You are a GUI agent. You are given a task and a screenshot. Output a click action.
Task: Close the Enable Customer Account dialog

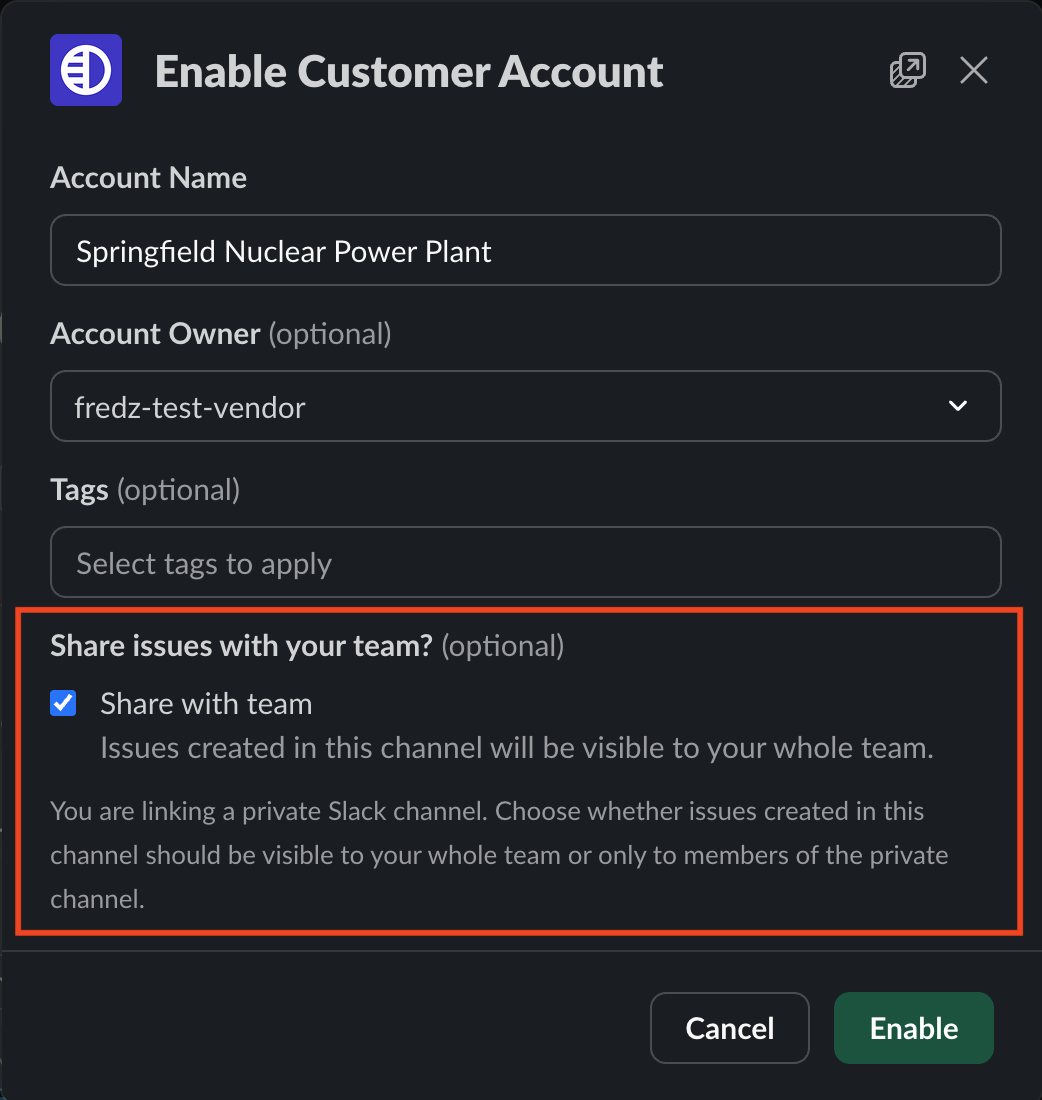(x=973, y=70)
